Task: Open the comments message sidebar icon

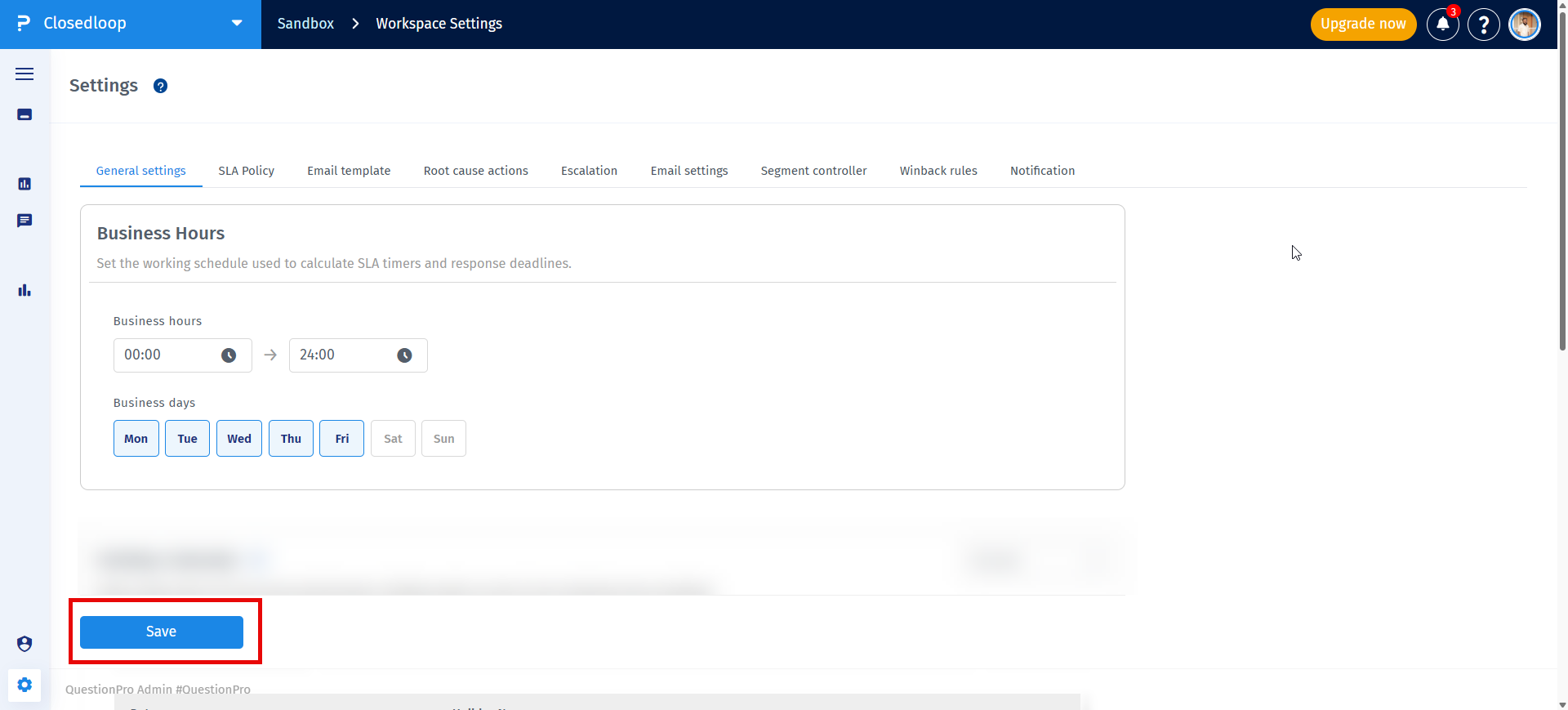Action: [x=24, y=221]
